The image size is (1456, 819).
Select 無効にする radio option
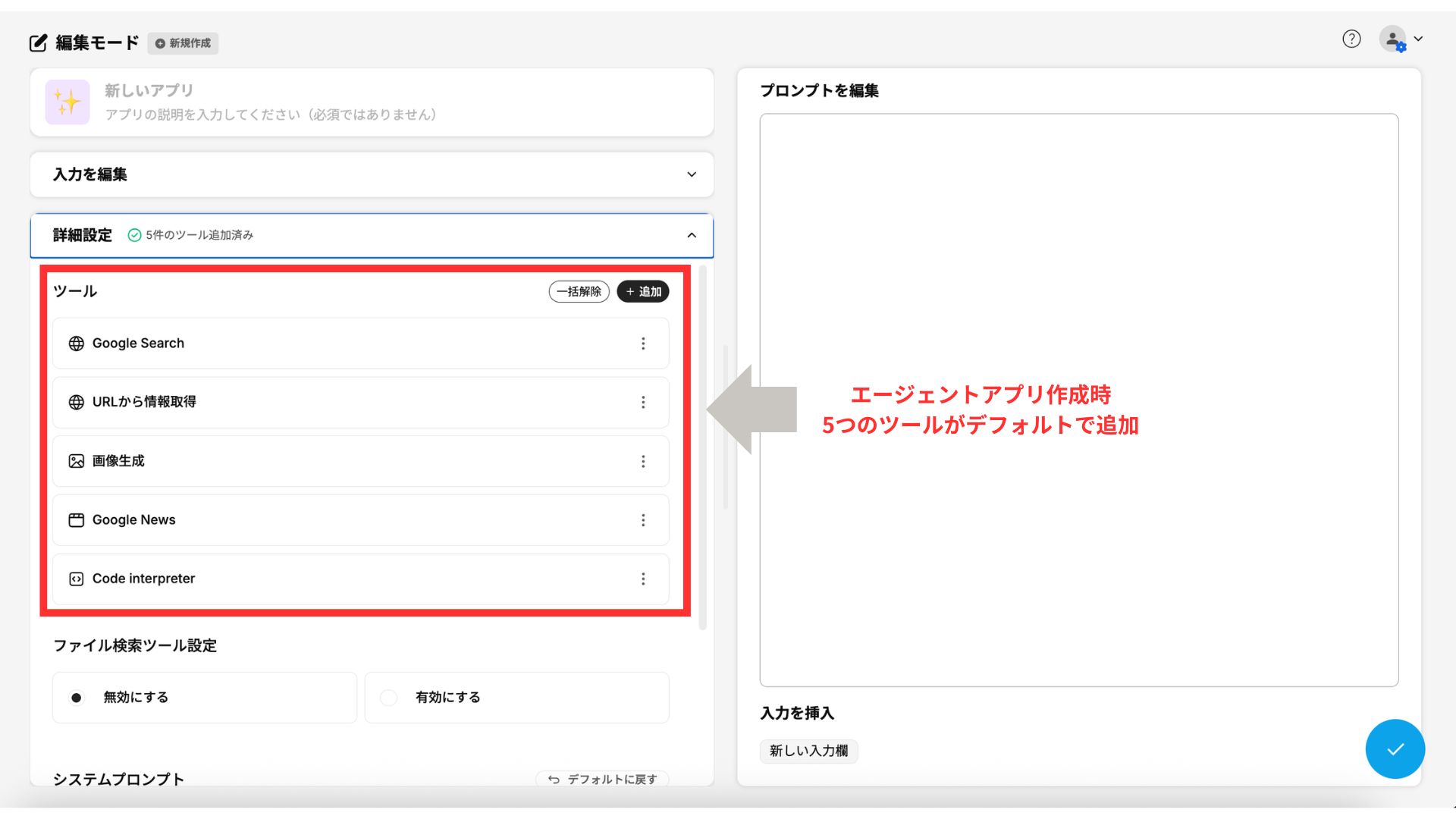pos(77,698)
